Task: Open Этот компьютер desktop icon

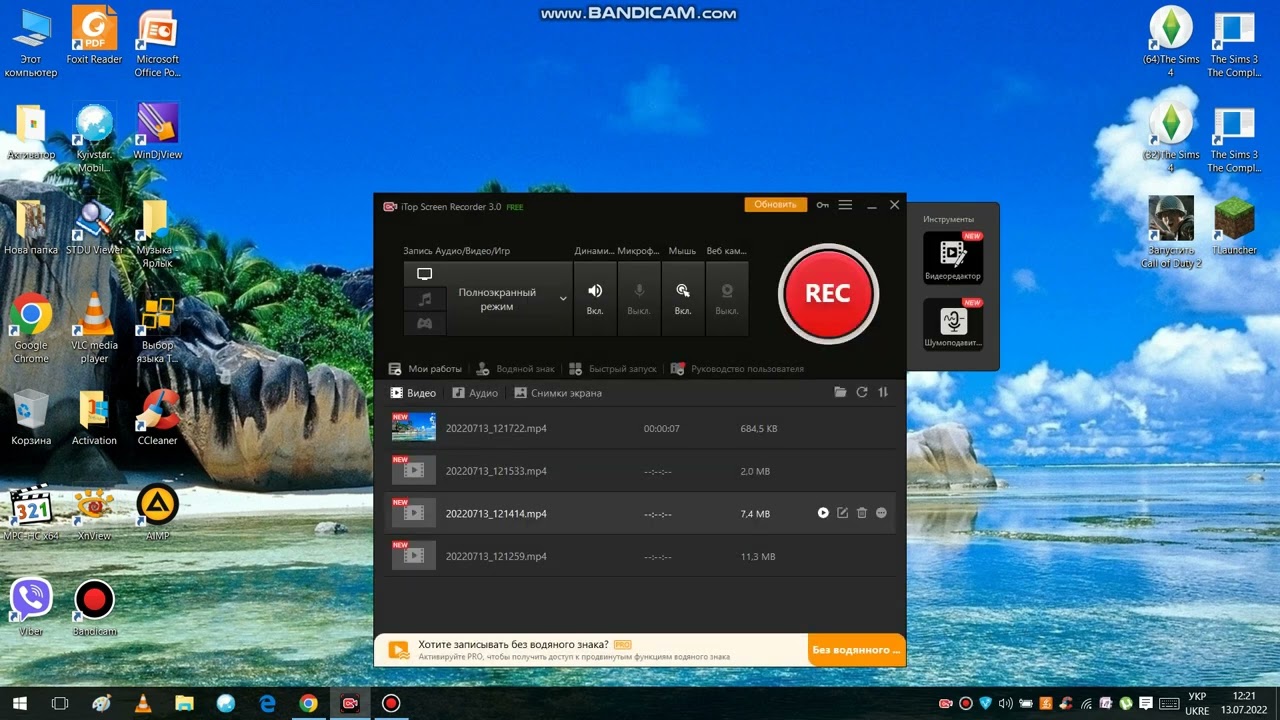Action: tap(31, 43)
